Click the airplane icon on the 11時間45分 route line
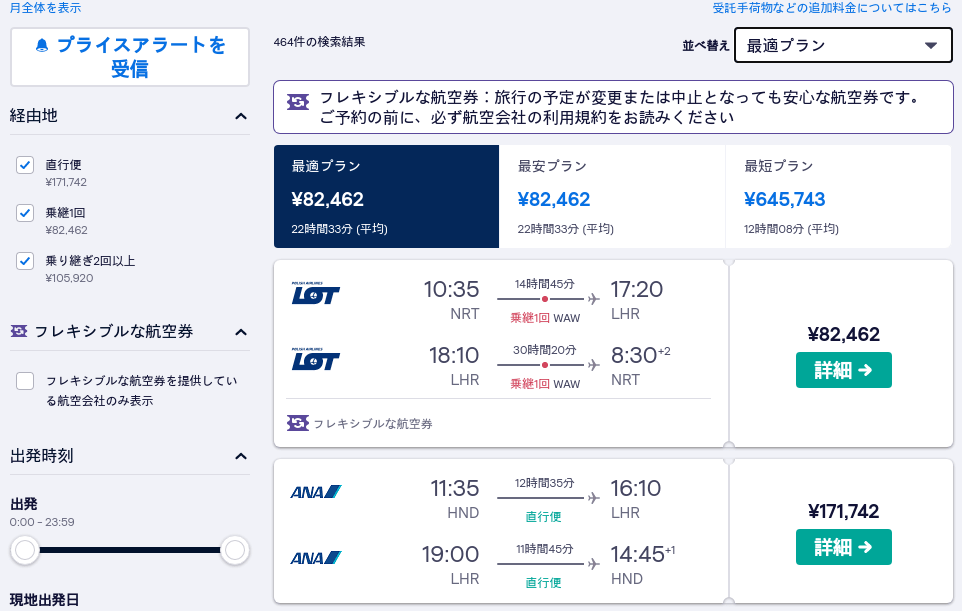The image size is (962, 611). 593,564
